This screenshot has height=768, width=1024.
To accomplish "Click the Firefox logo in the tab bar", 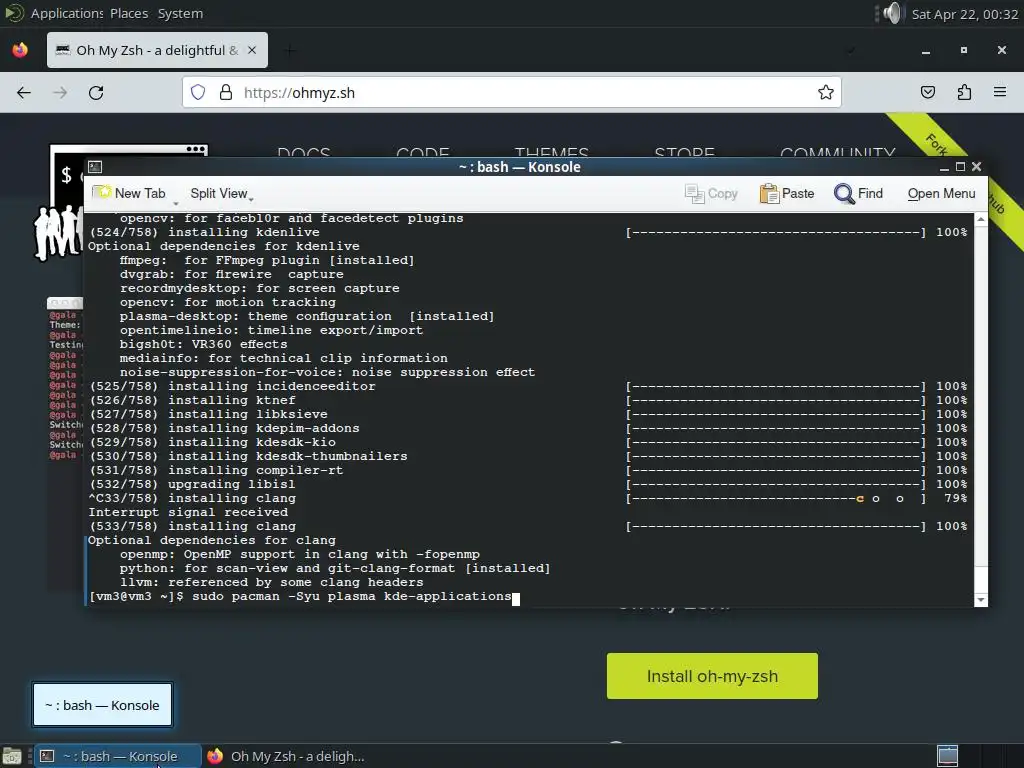I will (x=20, y=50).
